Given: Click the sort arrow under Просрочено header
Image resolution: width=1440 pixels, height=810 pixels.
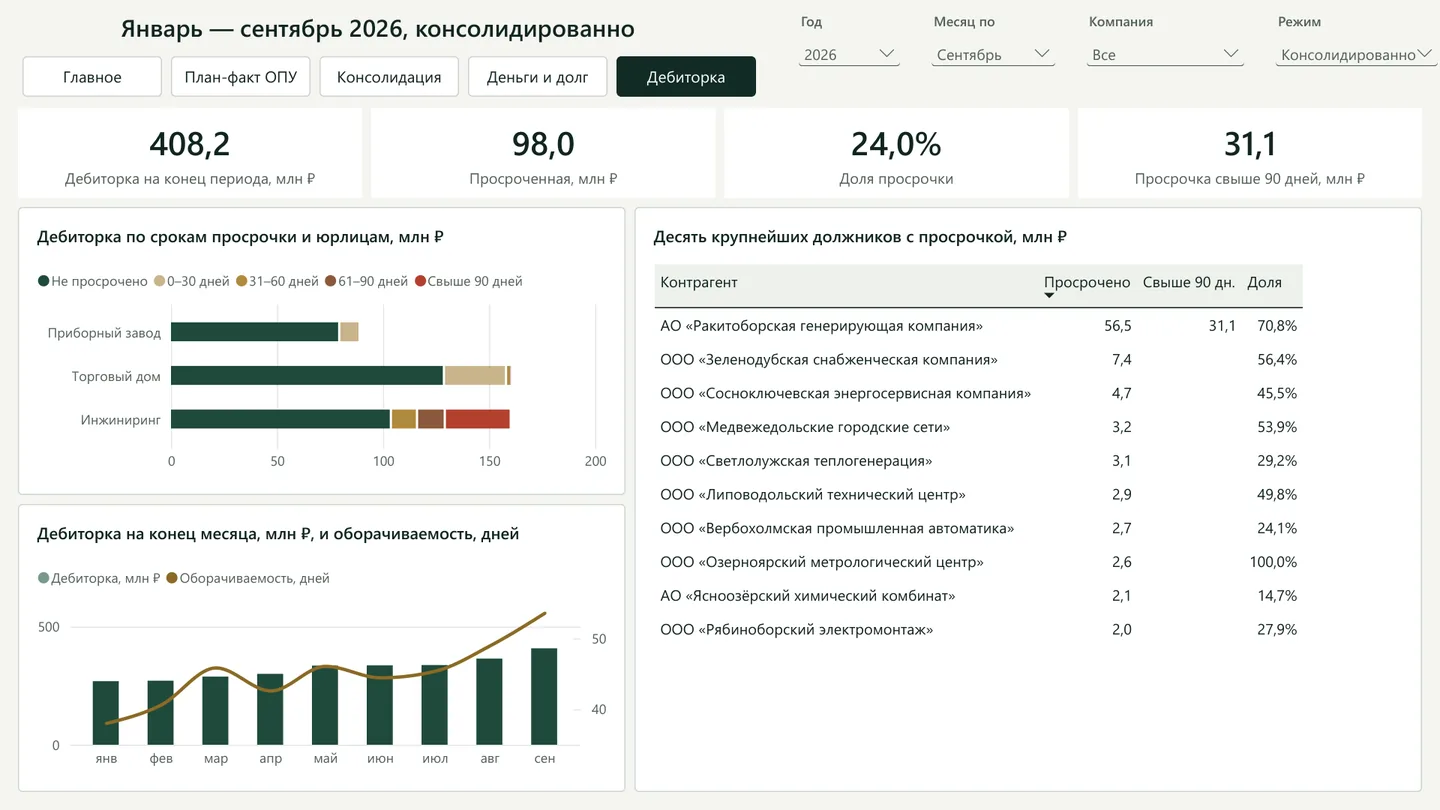Looking at the screenshot, I should pyautogui.click(x=1049, y=296).
